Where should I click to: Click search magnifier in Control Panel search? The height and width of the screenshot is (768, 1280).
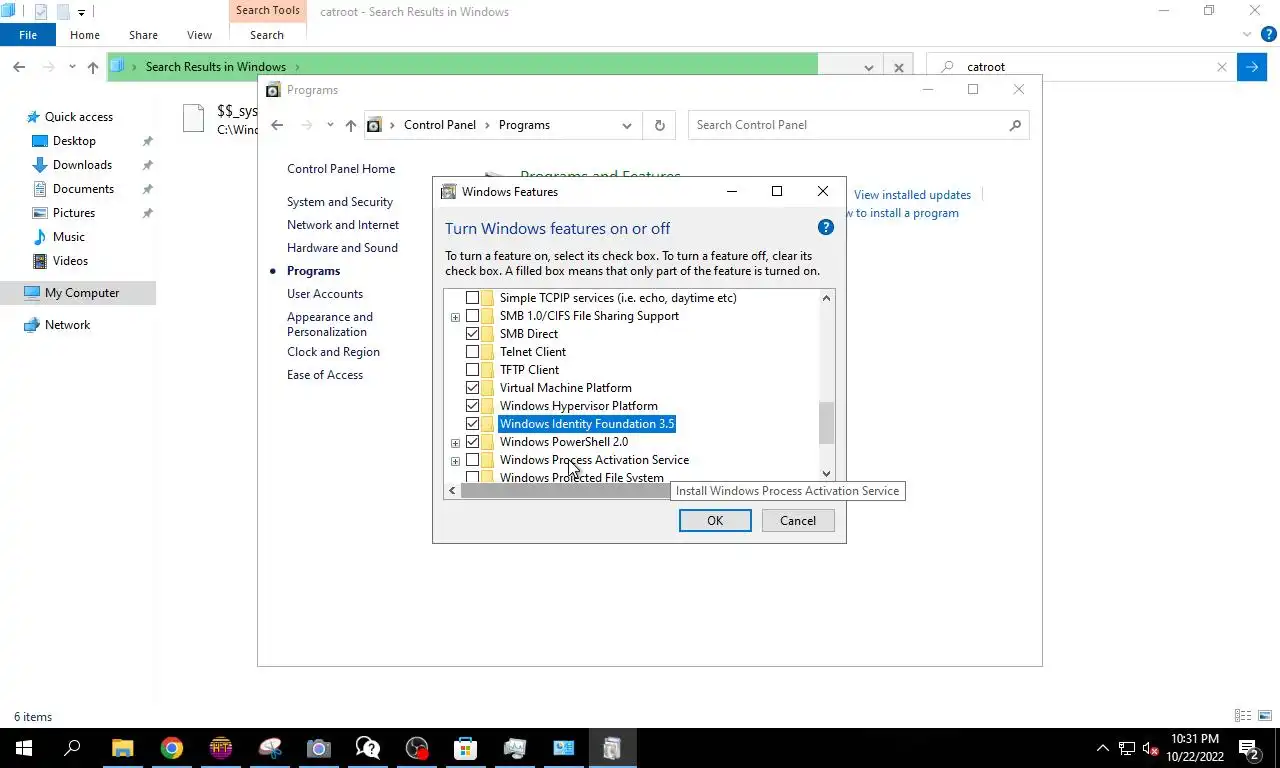pyautogui.click(x=1015, y=125)
